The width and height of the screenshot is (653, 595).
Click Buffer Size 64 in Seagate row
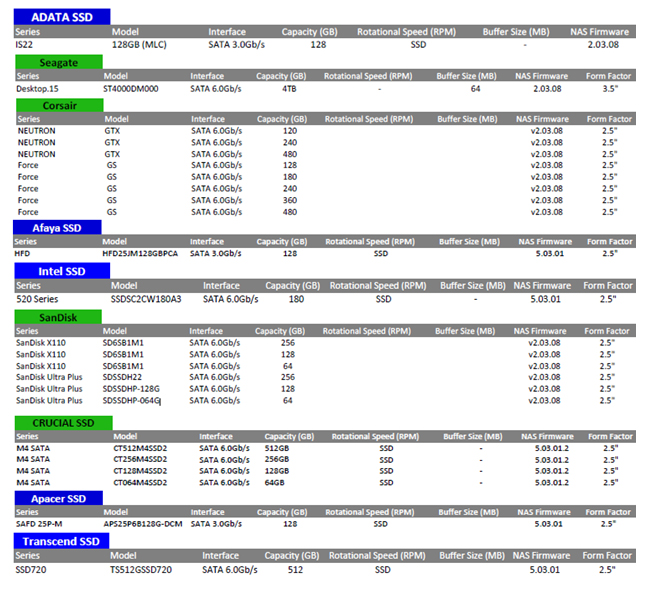476,89
